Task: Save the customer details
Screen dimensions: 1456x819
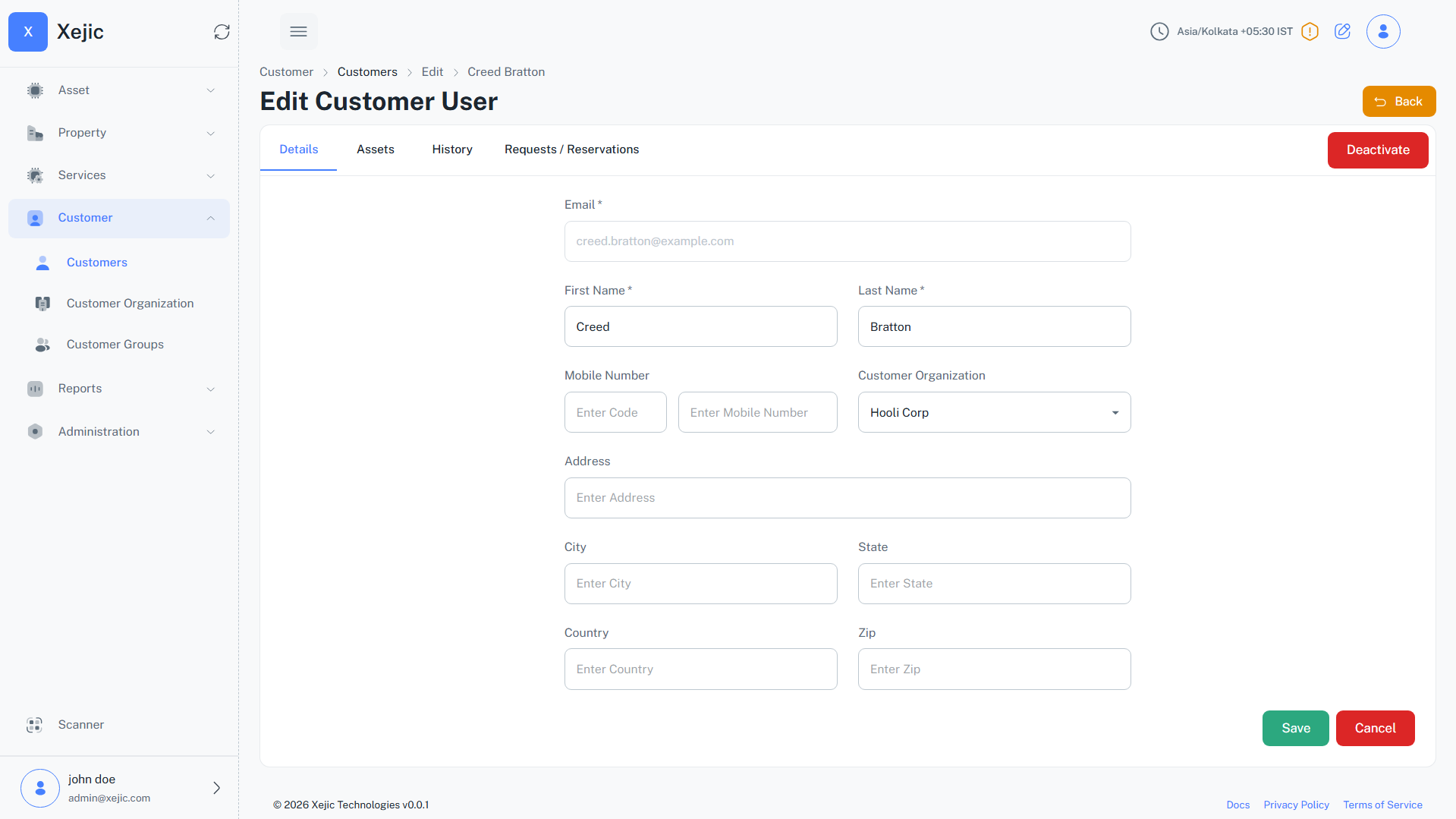Action: pos(1296,728)
